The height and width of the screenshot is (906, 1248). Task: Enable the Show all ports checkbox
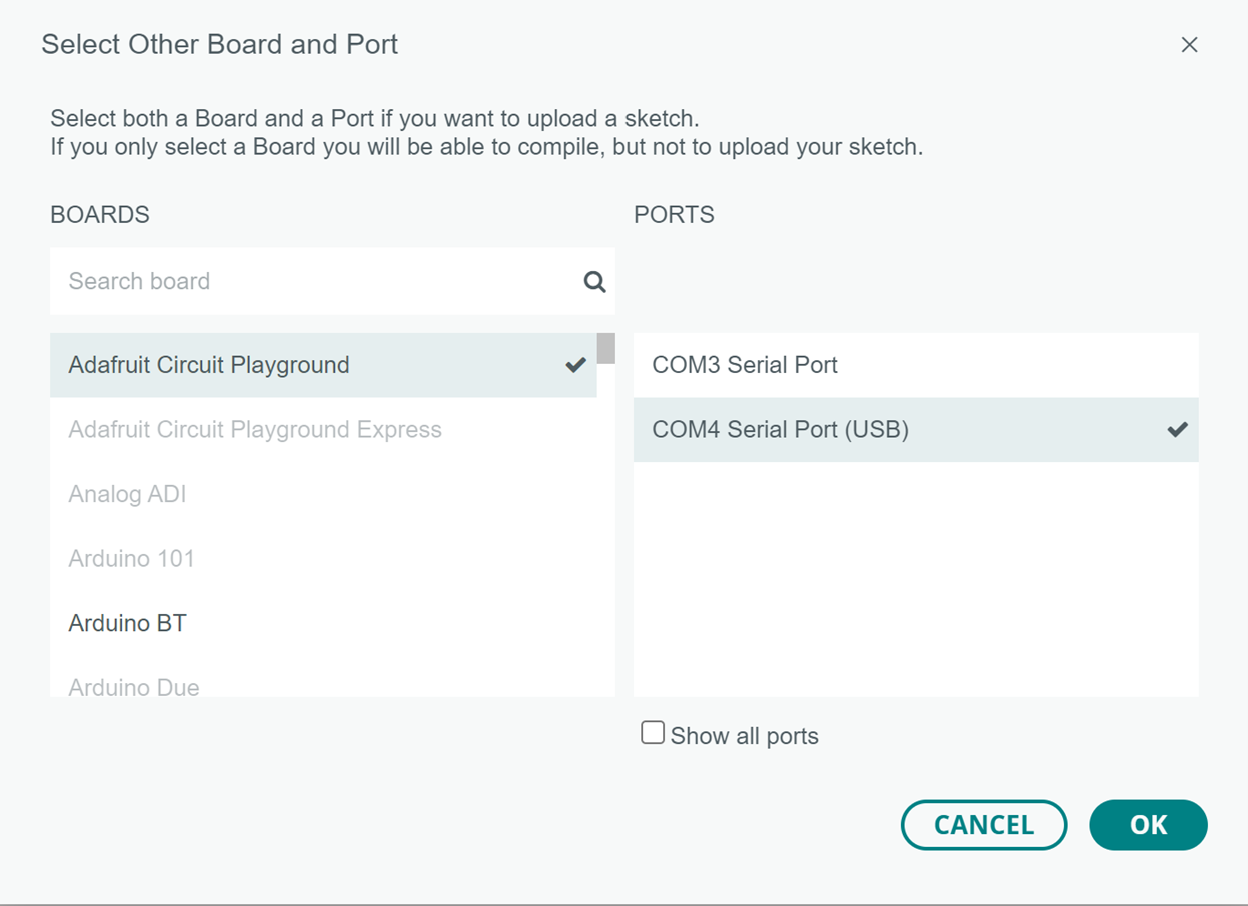[653, 733]
